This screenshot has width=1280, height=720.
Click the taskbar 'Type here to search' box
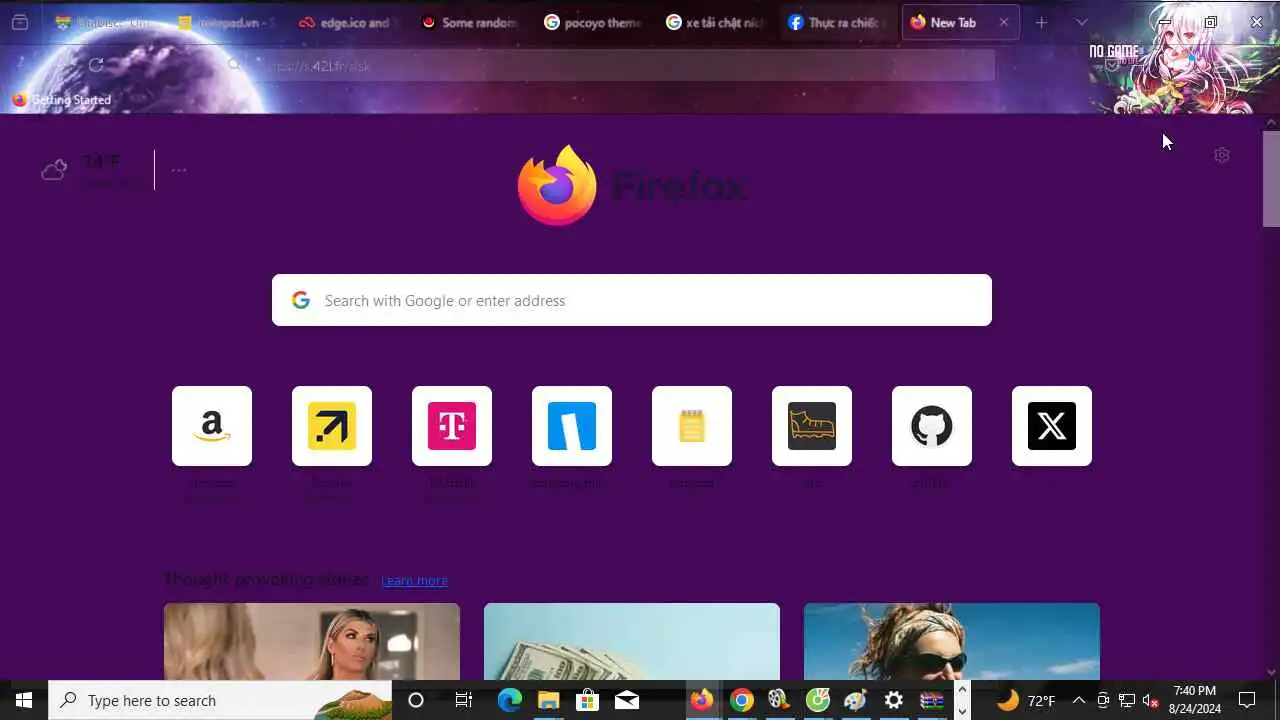coord(220,700)
